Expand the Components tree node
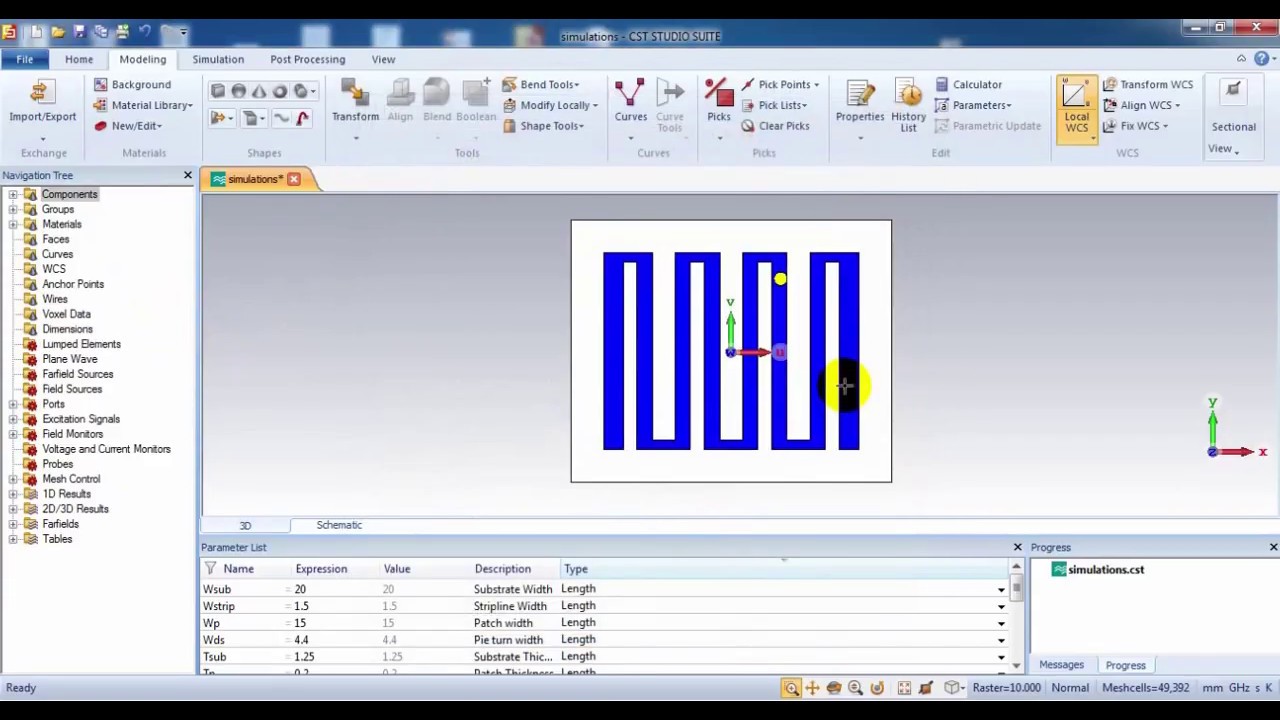Image resolution: width=1280 pixels, height=720 pixels. pyautogui.click(x=13, y=195)
